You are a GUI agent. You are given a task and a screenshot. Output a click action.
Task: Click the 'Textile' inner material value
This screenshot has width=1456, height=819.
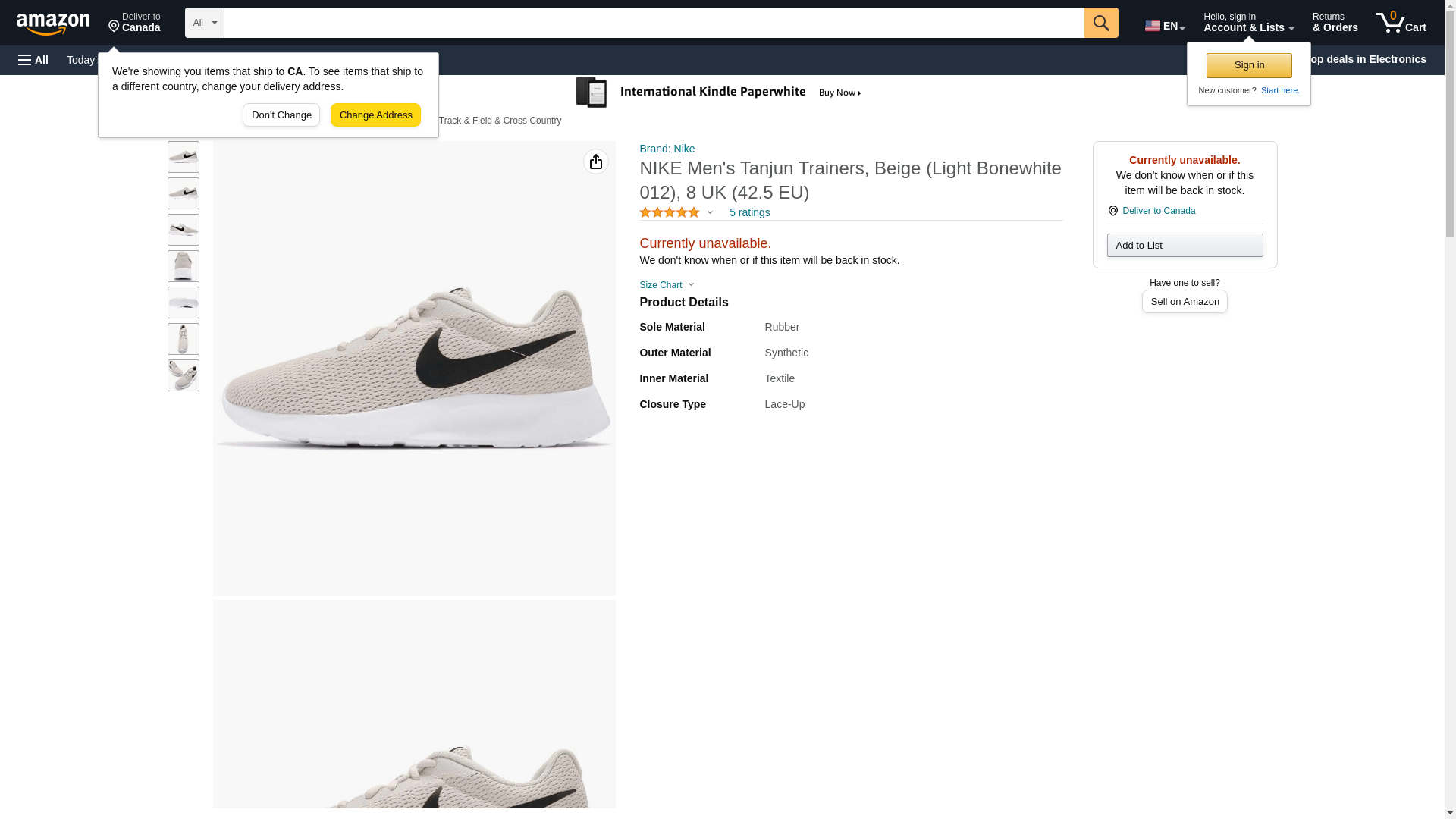[x=780, y=378]
